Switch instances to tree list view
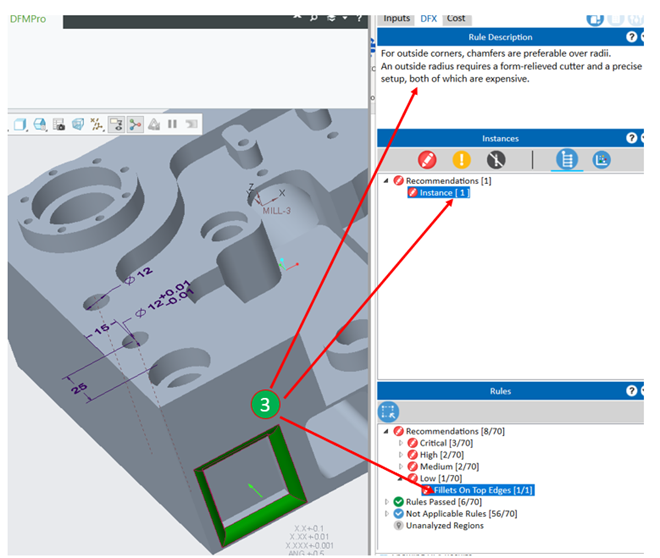 pyautogui.click(x=567, y=160)
